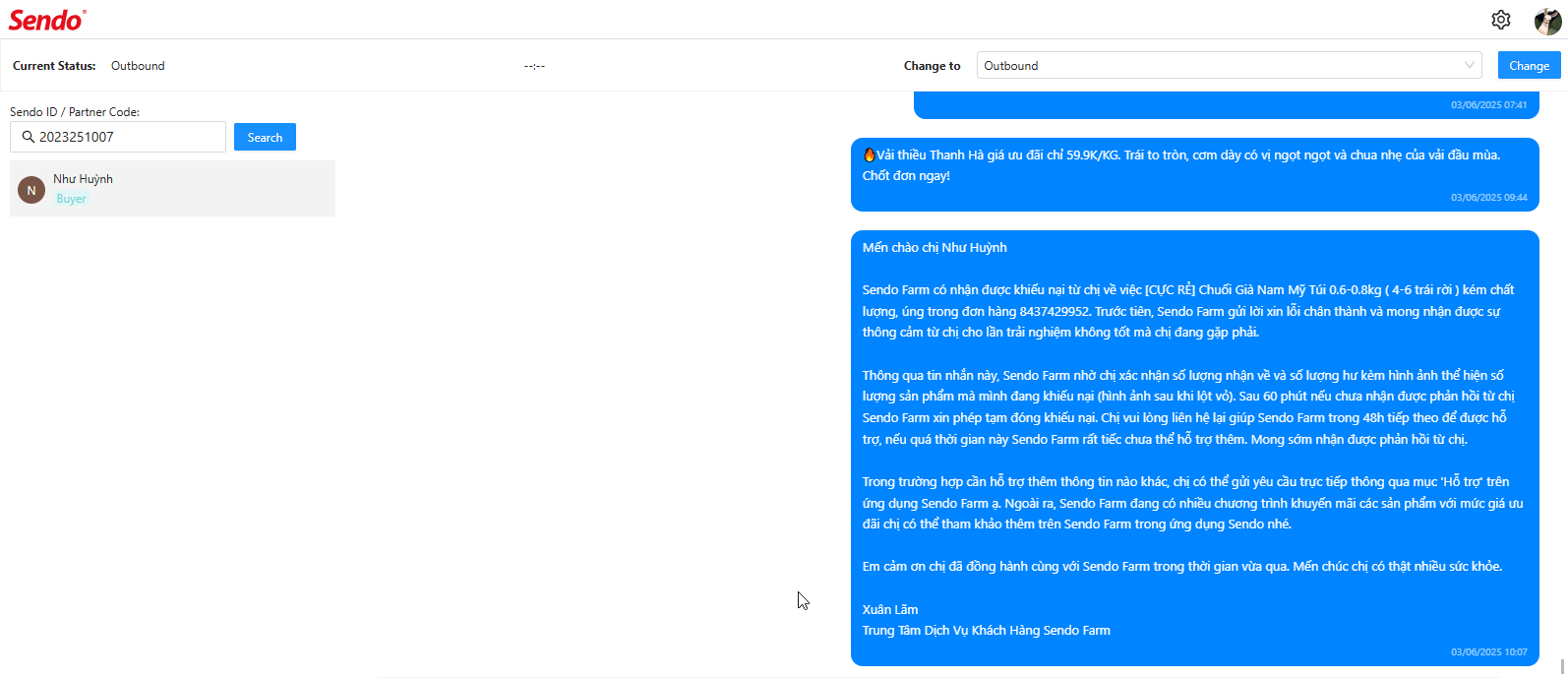Open the user profile avatar
This screenshot has width=1568, height=678.
point(1547,21)
